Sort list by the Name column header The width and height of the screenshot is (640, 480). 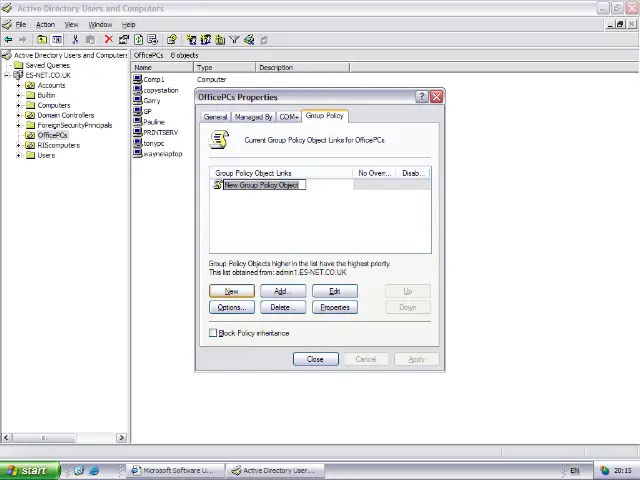coord(162,67)
